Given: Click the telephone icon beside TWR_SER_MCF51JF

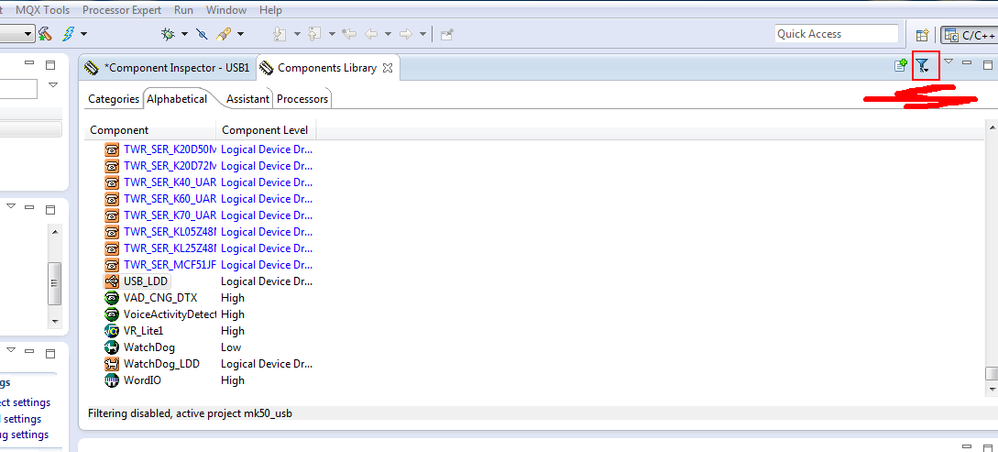Looking at the screenshot, I should tap(112, 265).
